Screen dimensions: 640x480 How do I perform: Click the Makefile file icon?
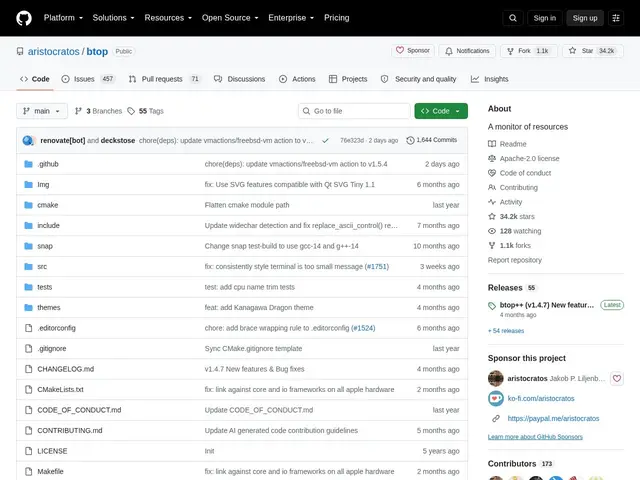[28, 471]
